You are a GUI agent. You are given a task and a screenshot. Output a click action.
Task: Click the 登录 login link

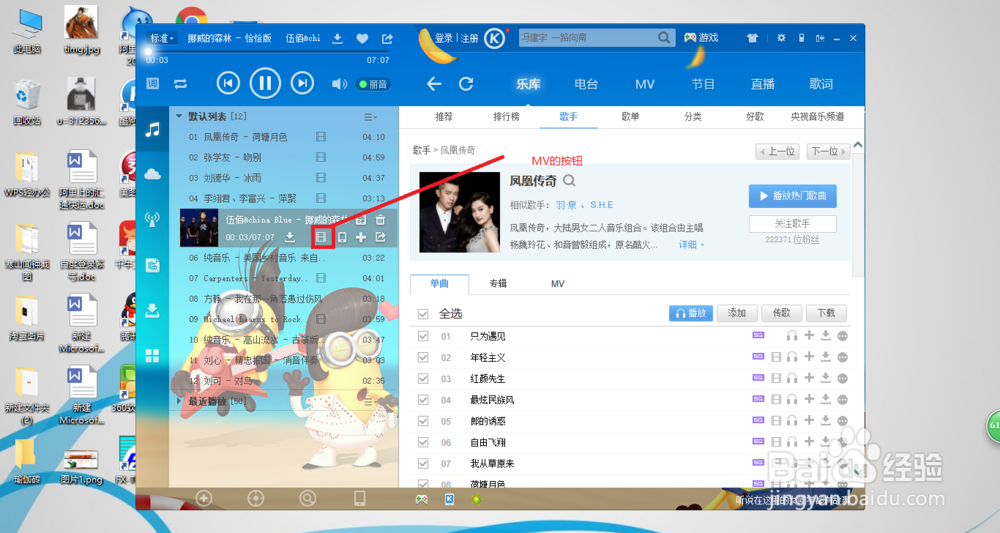coord(444,38)
